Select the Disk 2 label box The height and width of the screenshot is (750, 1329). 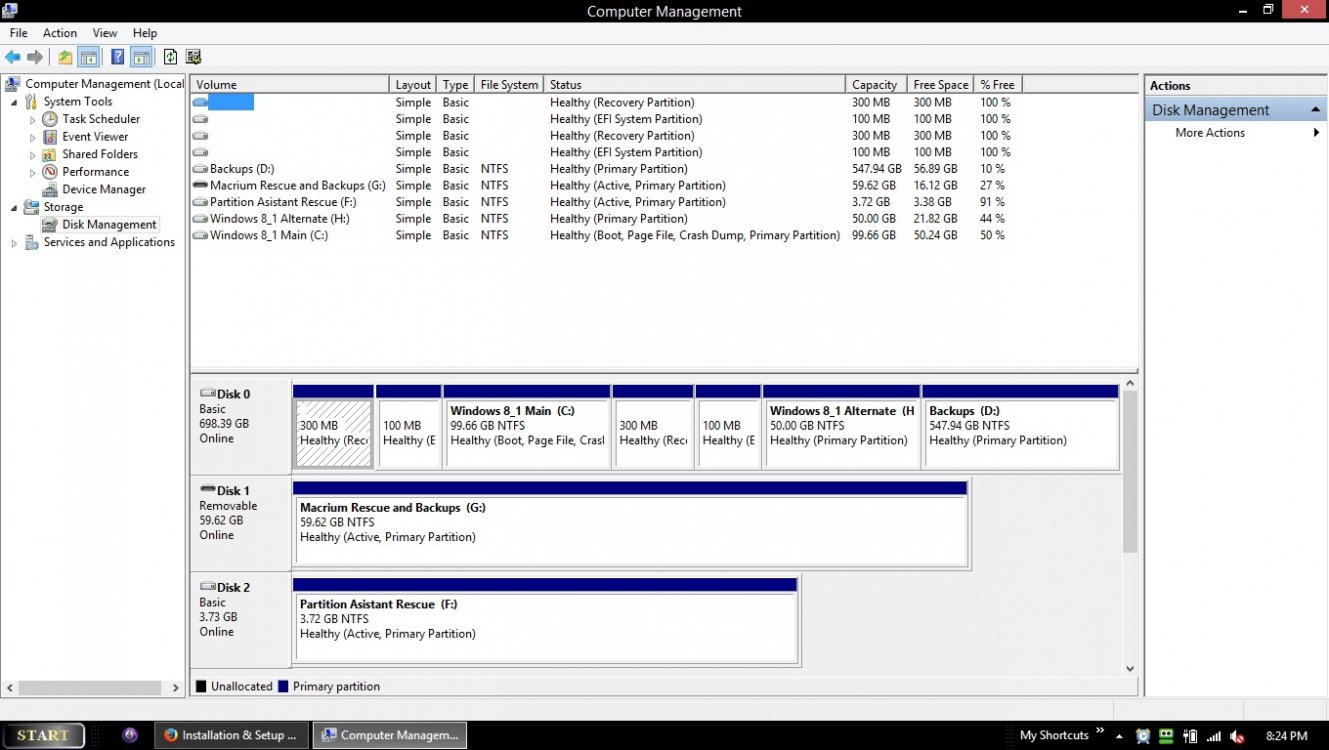tap(240, 619)
